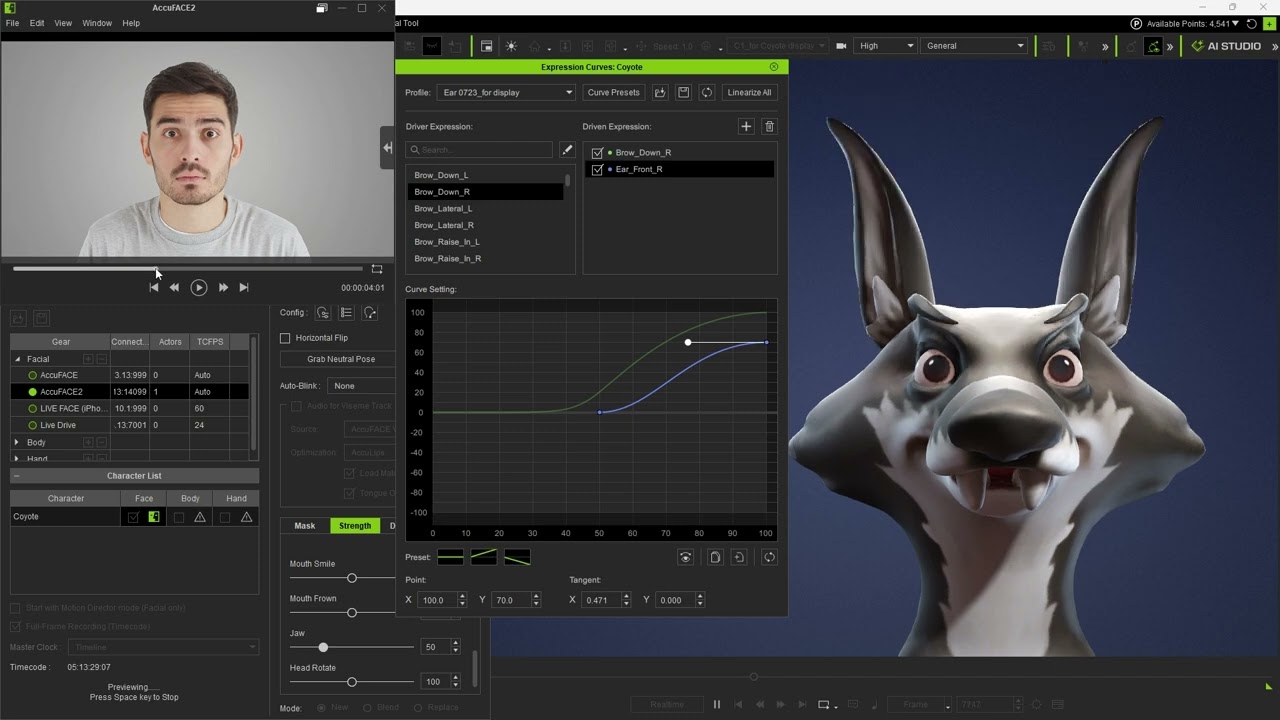Open the Auto-Blink None dropdown

pyautogui.click(x=360, y=385)
